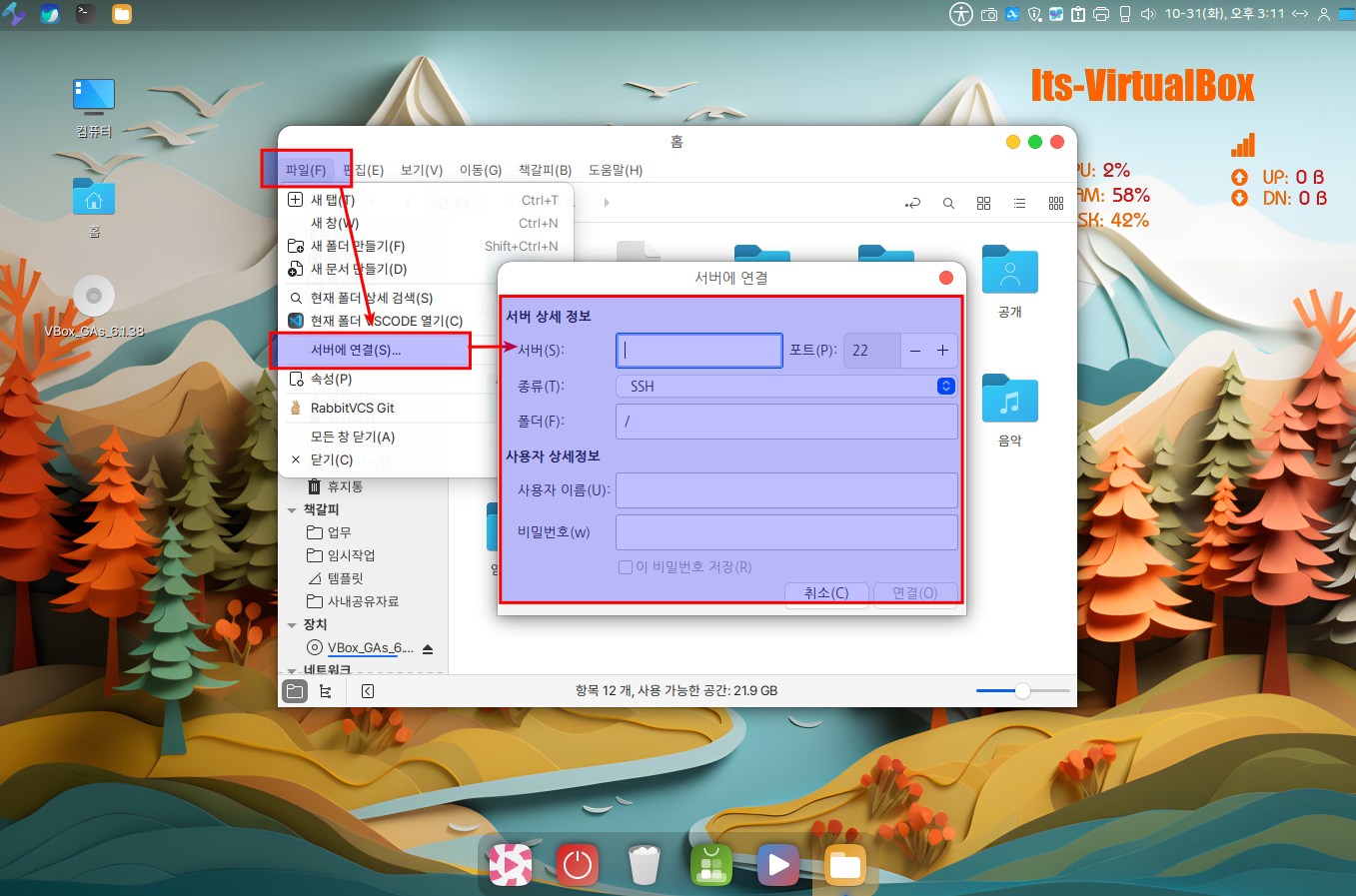Switch to list view in toolbar
The height and width of the screenshot is (896, 1356).
[1019, 203]
